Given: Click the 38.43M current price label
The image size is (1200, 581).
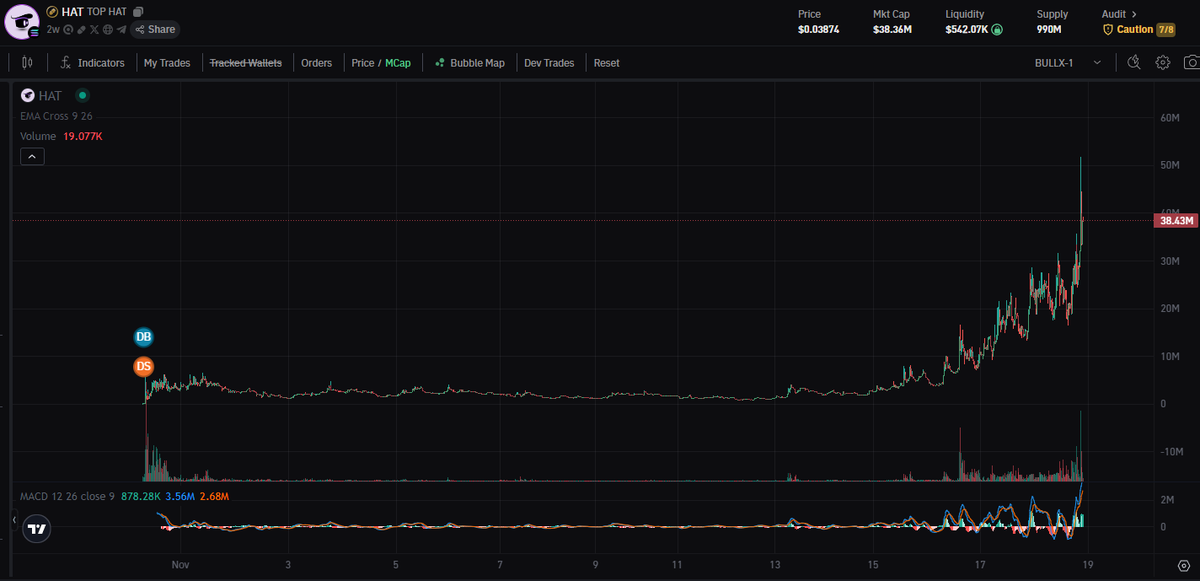Looking at the screenshot, I should tap(1176, 220).
